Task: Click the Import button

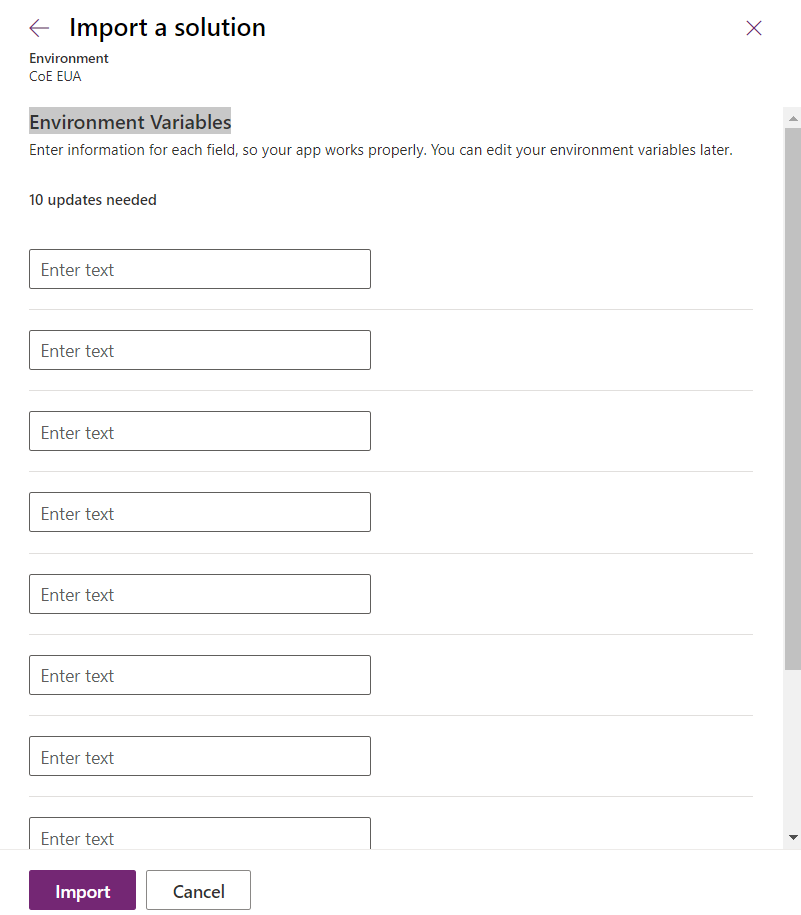Action: [x=82, y=890]
